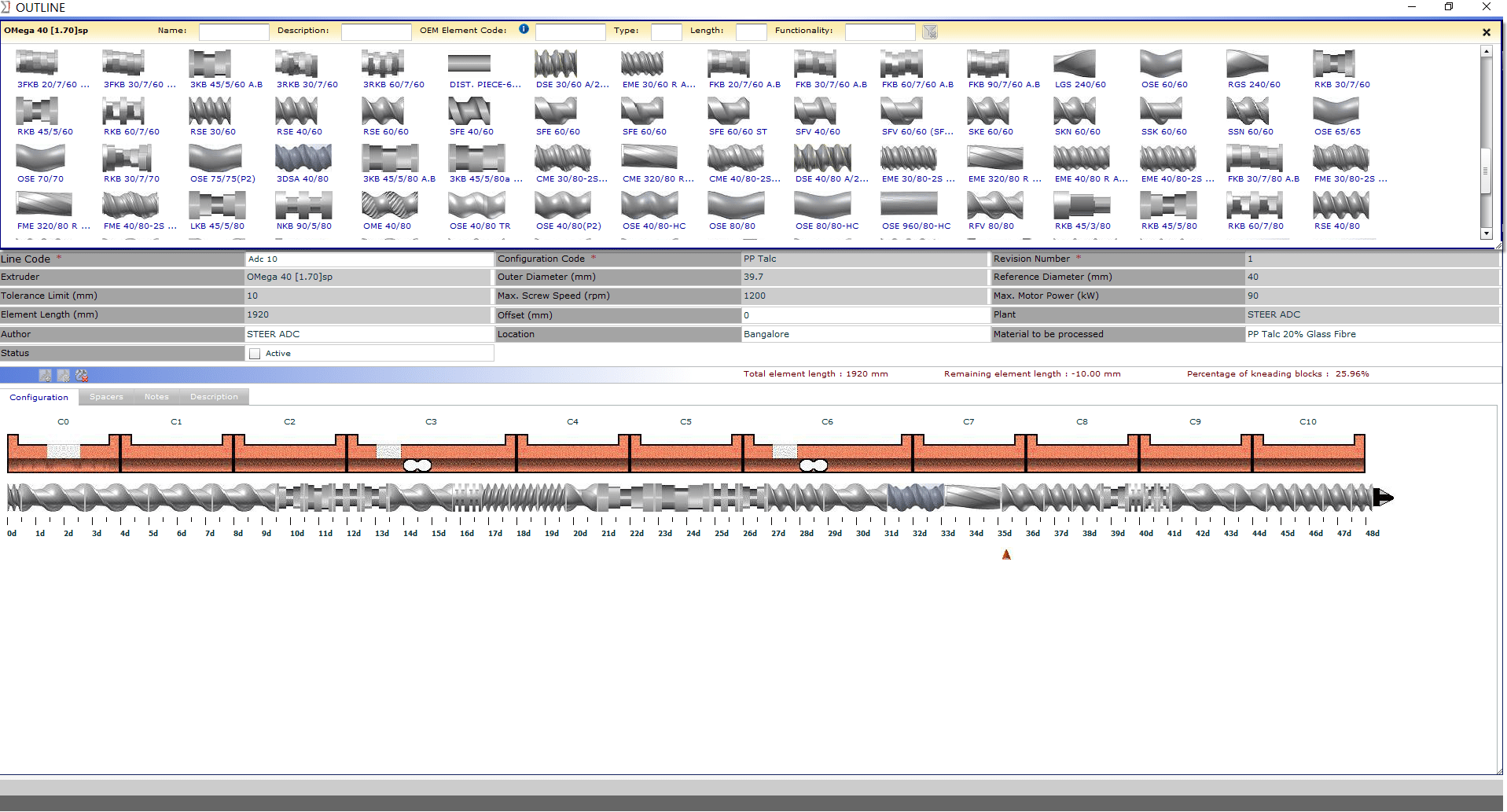
Task: Select the SFE 40/60 element thumbnail
Action: [x=469, y=111]
